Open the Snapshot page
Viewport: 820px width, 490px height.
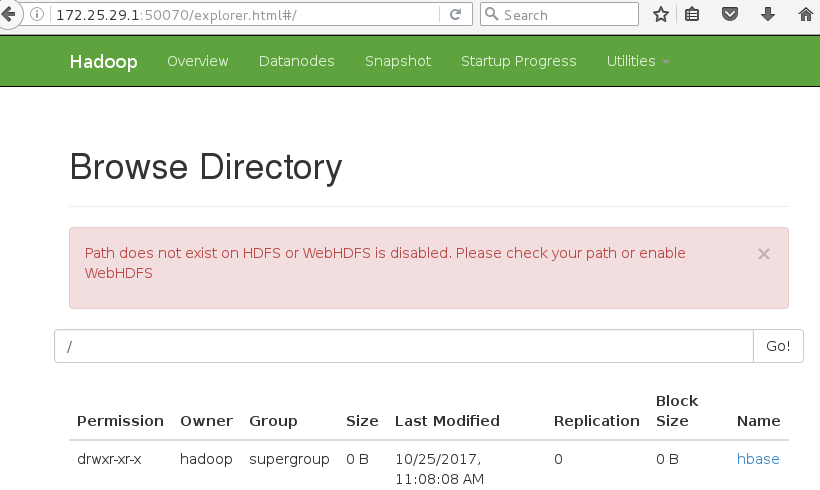point(398,61)
